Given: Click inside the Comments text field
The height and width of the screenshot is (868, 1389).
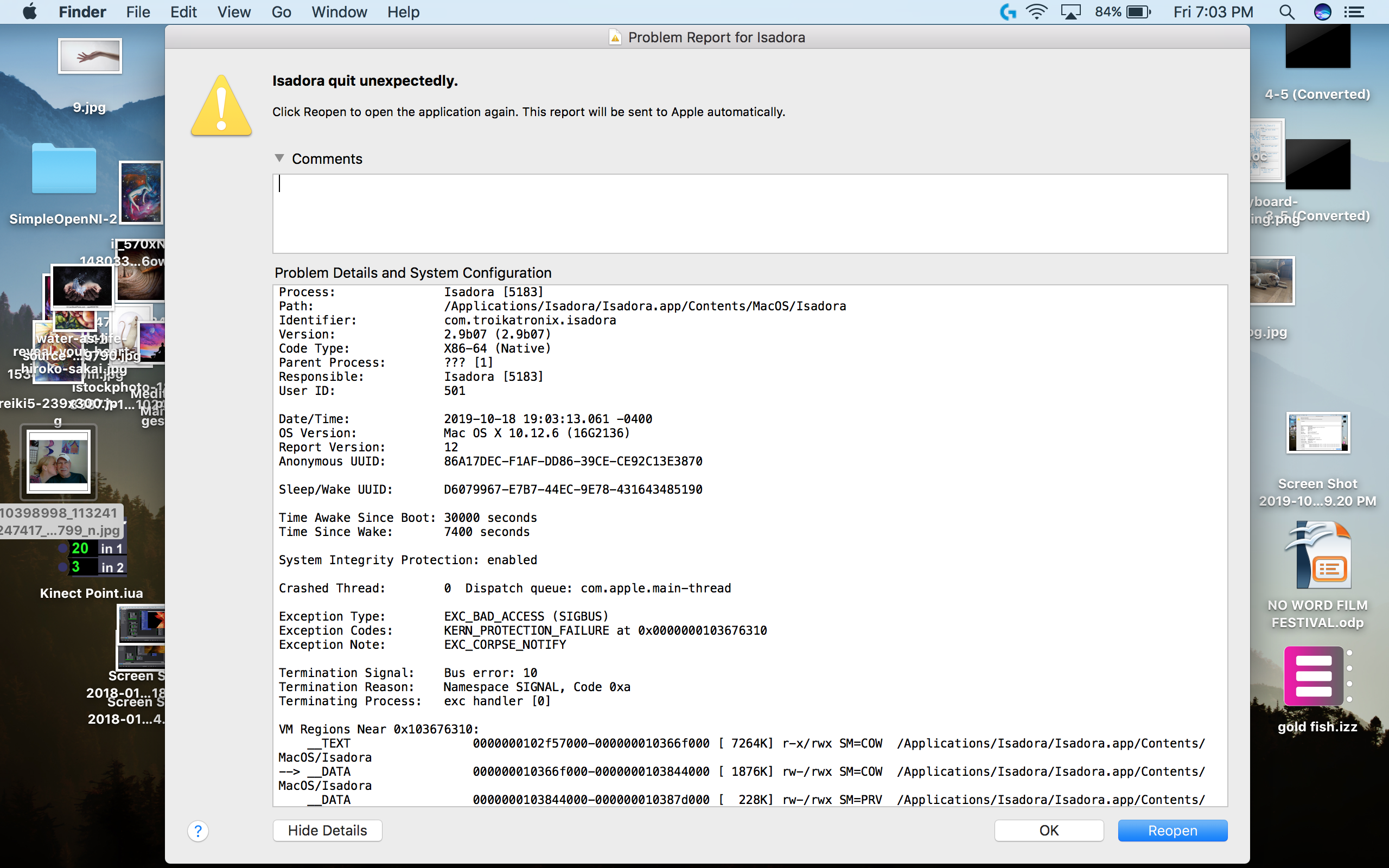Looking at the screenshot, I should tap(750, 214).
